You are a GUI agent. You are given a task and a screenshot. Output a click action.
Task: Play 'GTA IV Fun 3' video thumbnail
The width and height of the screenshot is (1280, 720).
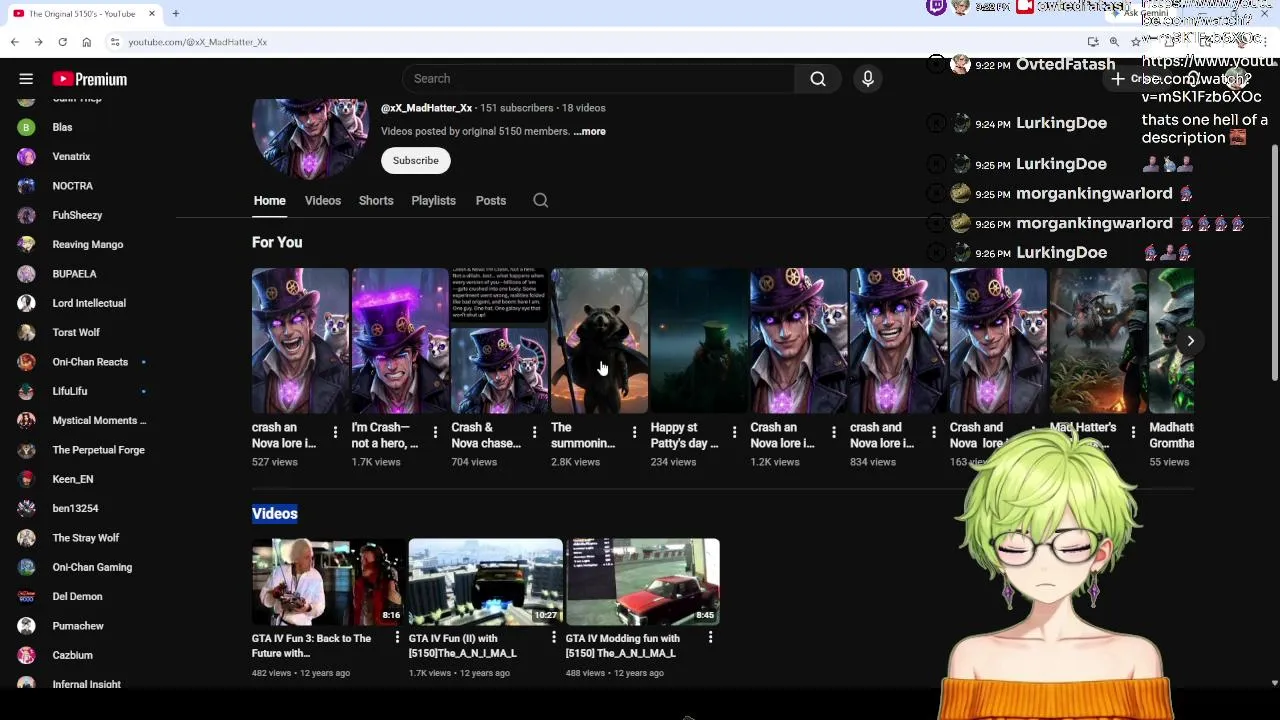[329, 582]
